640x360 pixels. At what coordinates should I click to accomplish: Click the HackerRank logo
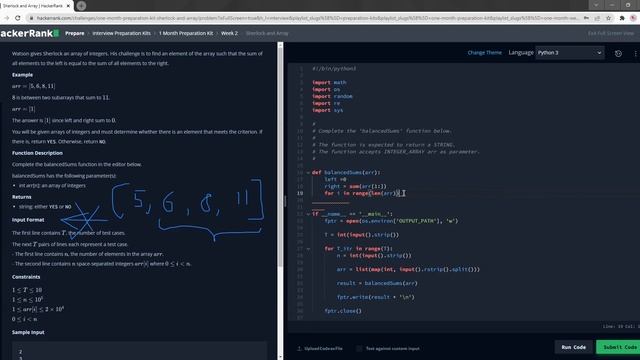[x=29, y=33]
